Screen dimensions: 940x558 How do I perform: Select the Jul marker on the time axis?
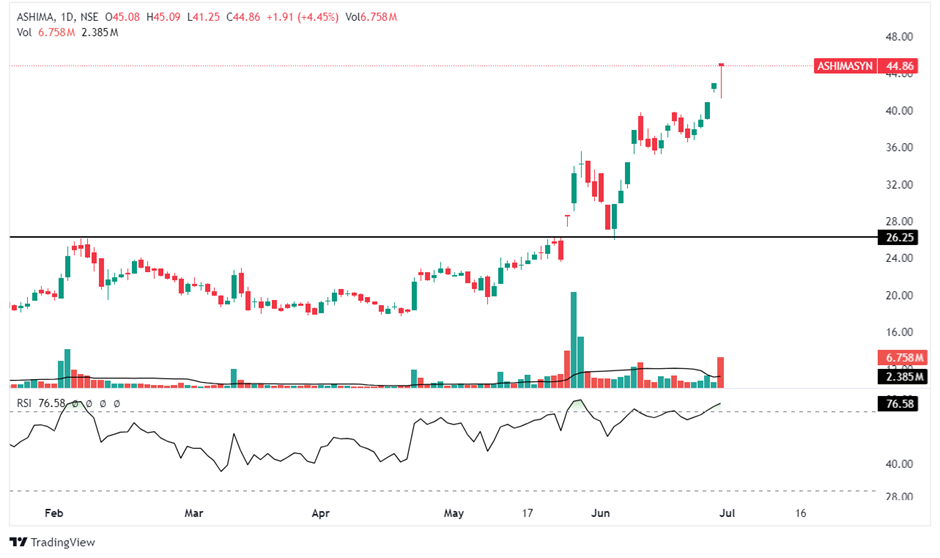coord(733,513)
